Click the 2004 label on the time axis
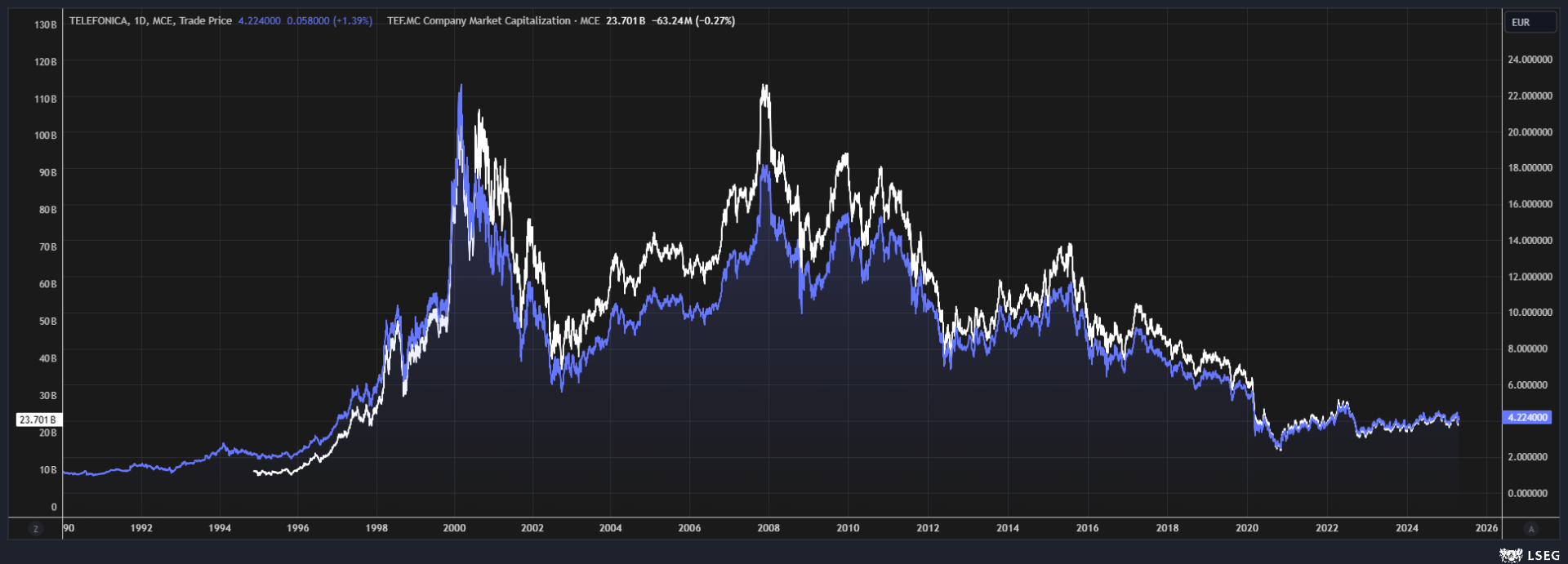This screenshot has width=1568, height=564. click(x=611, y=528)
